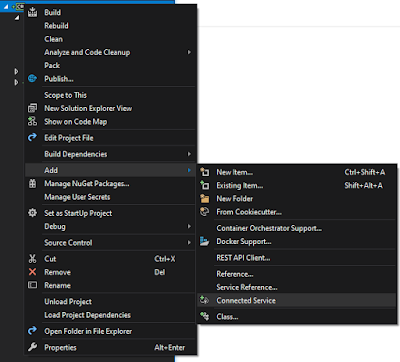Image resolution: width=400 pixels, height=362 pixels.
Task: Click the New Item icon
Action: coord(204,172)
